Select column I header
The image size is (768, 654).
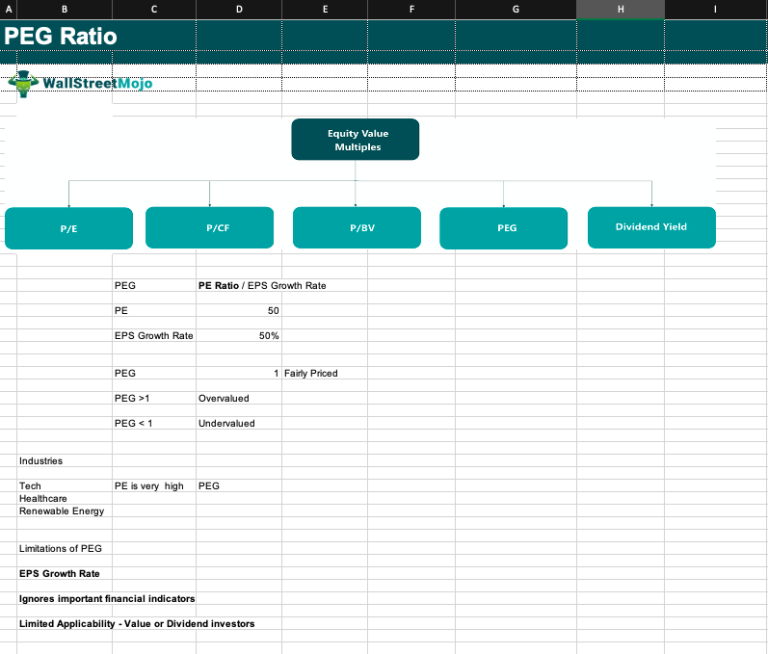[716, 9]
